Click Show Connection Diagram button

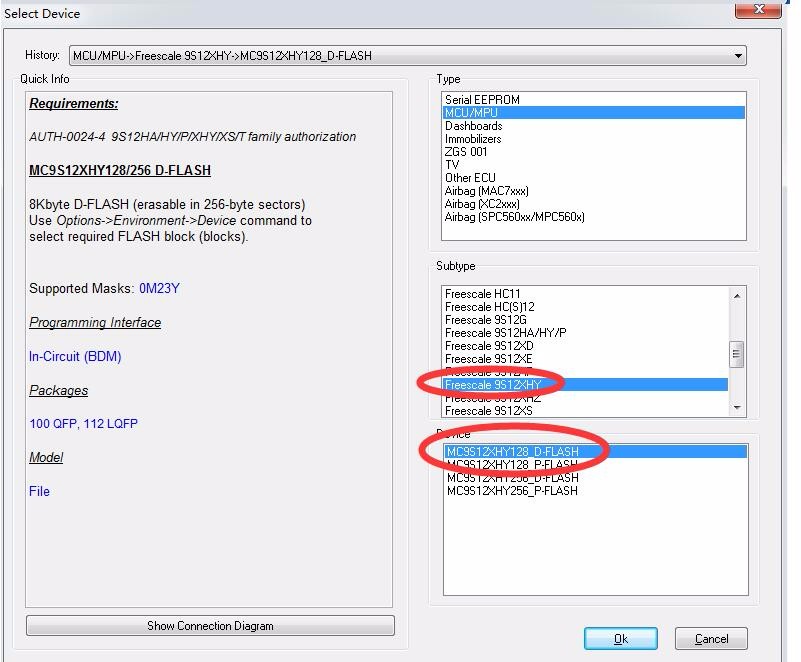click(x=210, y=626)
